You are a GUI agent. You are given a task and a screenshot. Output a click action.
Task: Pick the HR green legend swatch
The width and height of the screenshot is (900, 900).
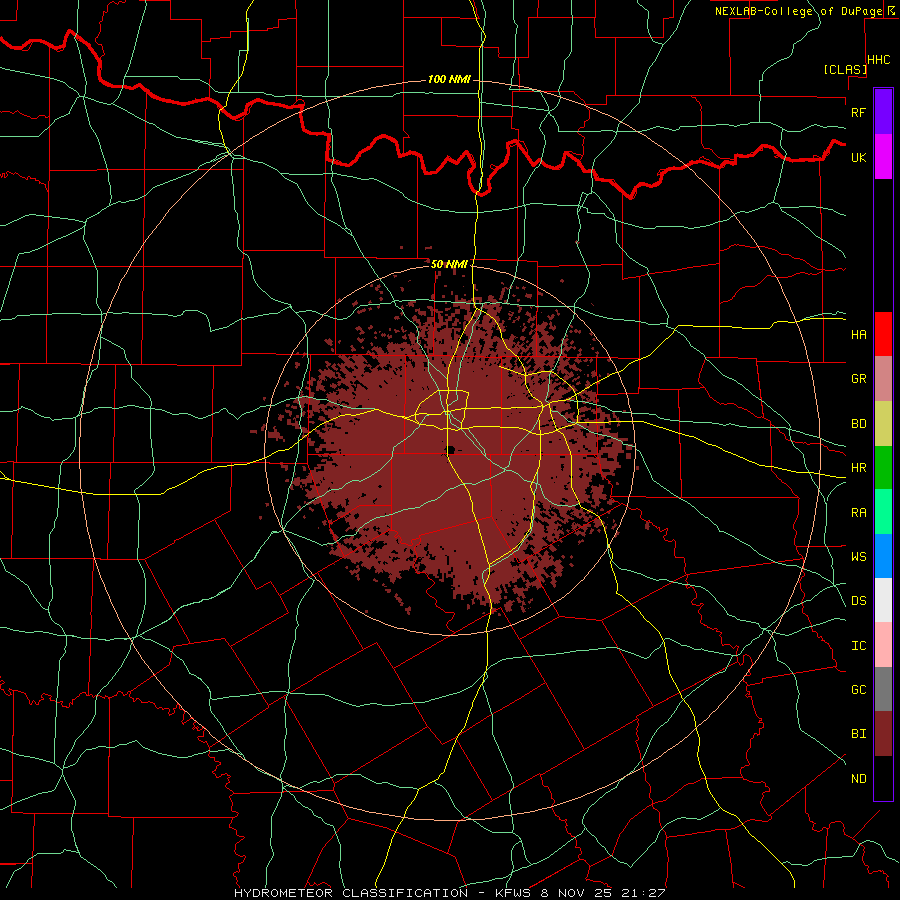tap(883, 468)
